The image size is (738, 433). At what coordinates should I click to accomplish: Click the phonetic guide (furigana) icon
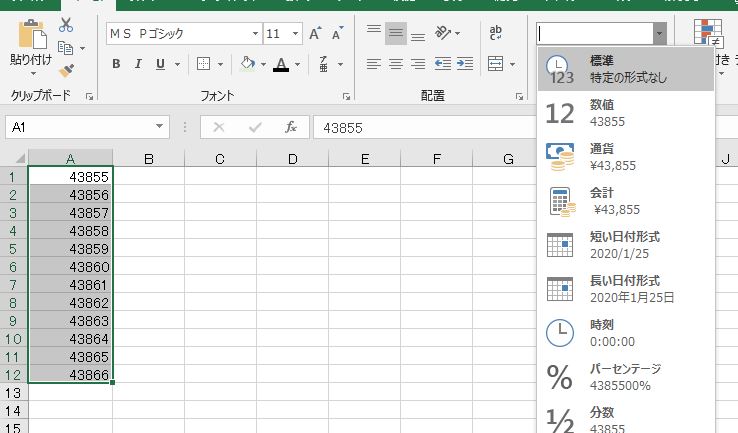tap(324, 64)
